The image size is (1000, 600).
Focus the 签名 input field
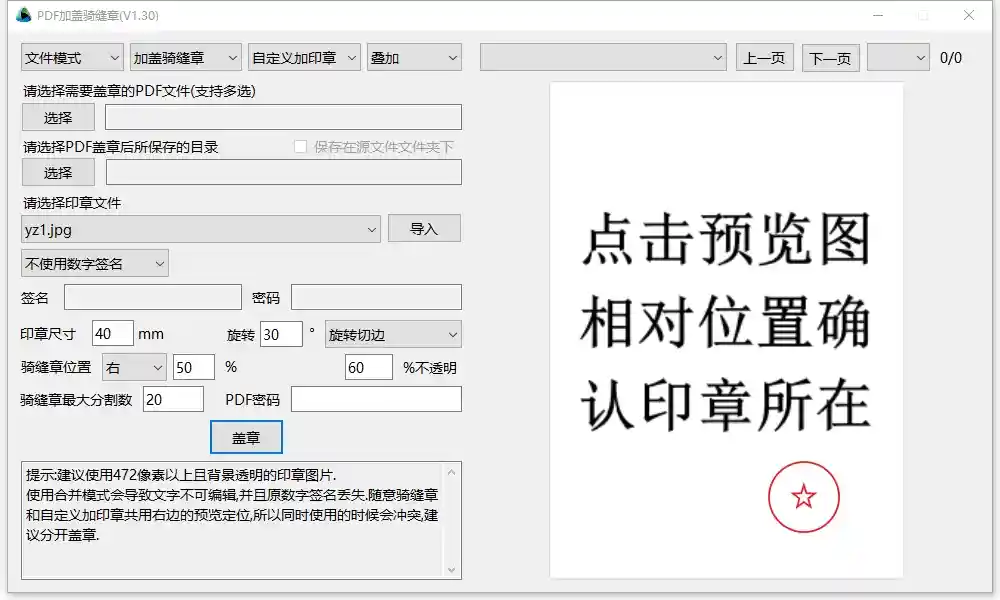coord(153,297)
